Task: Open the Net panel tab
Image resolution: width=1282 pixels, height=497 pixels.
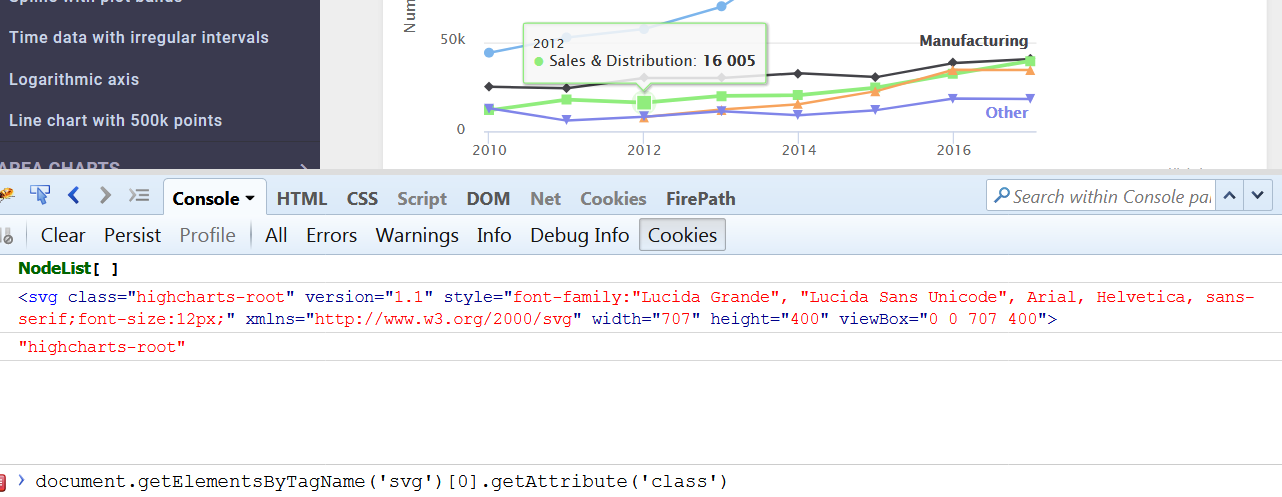Action: (546, 199)
